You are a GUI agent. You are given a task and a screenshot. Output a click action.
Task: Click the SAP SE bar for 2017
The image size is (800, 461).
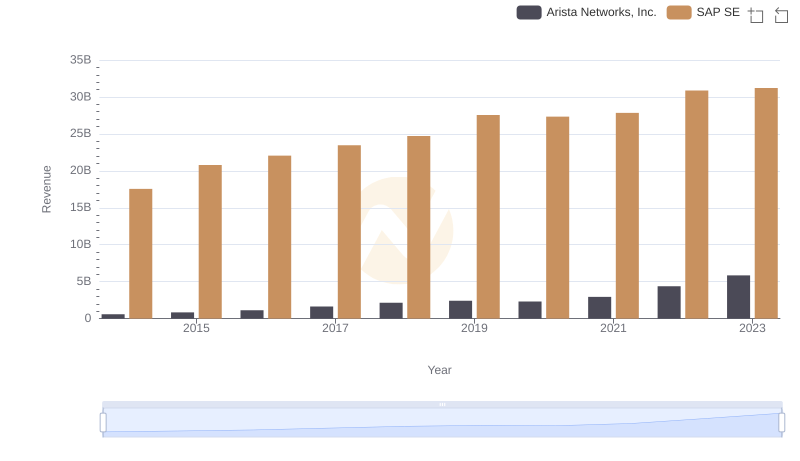(349, 232)
